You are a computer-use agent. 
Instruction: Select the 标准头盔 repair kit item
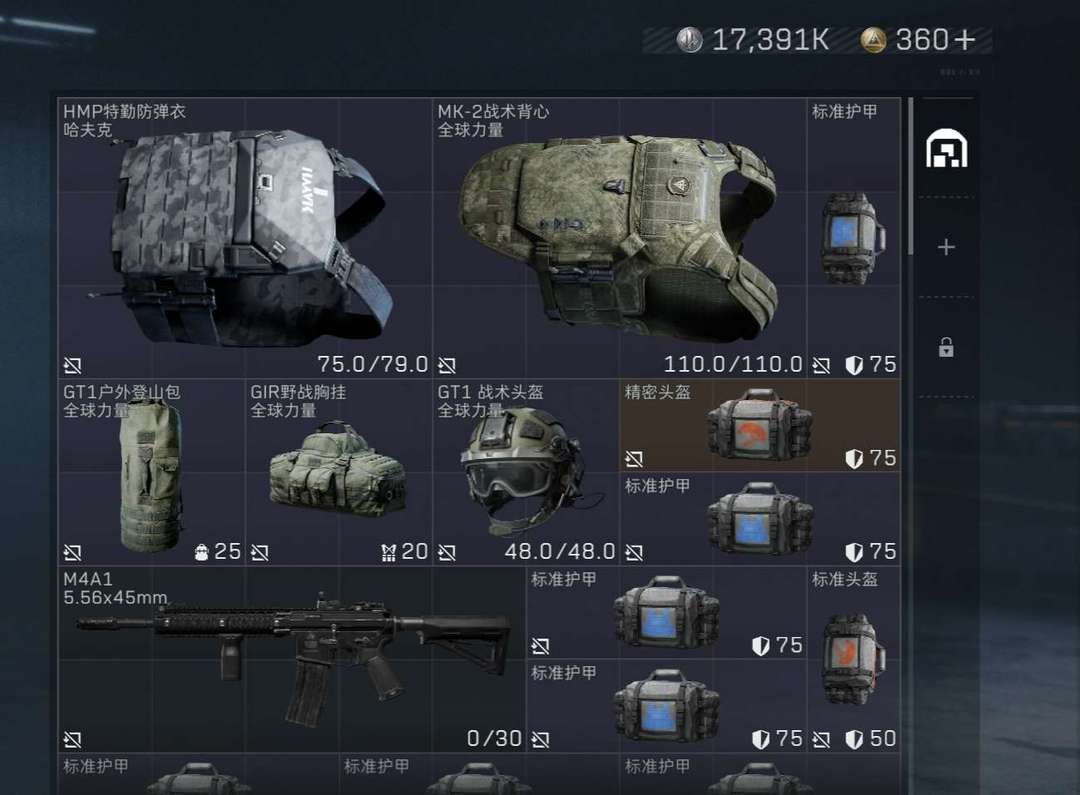(854, 660)
